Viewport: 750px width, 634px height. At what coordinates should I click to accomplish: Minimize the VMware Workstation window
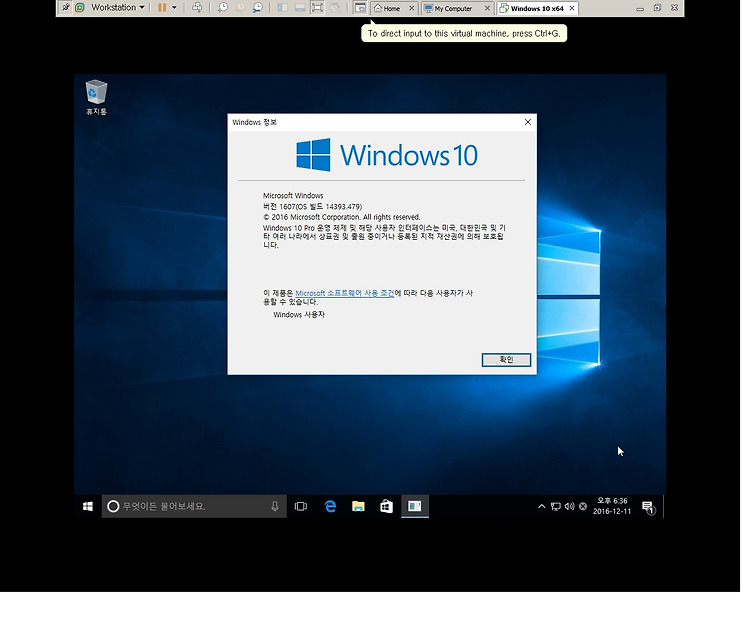[x=640, y=8]
